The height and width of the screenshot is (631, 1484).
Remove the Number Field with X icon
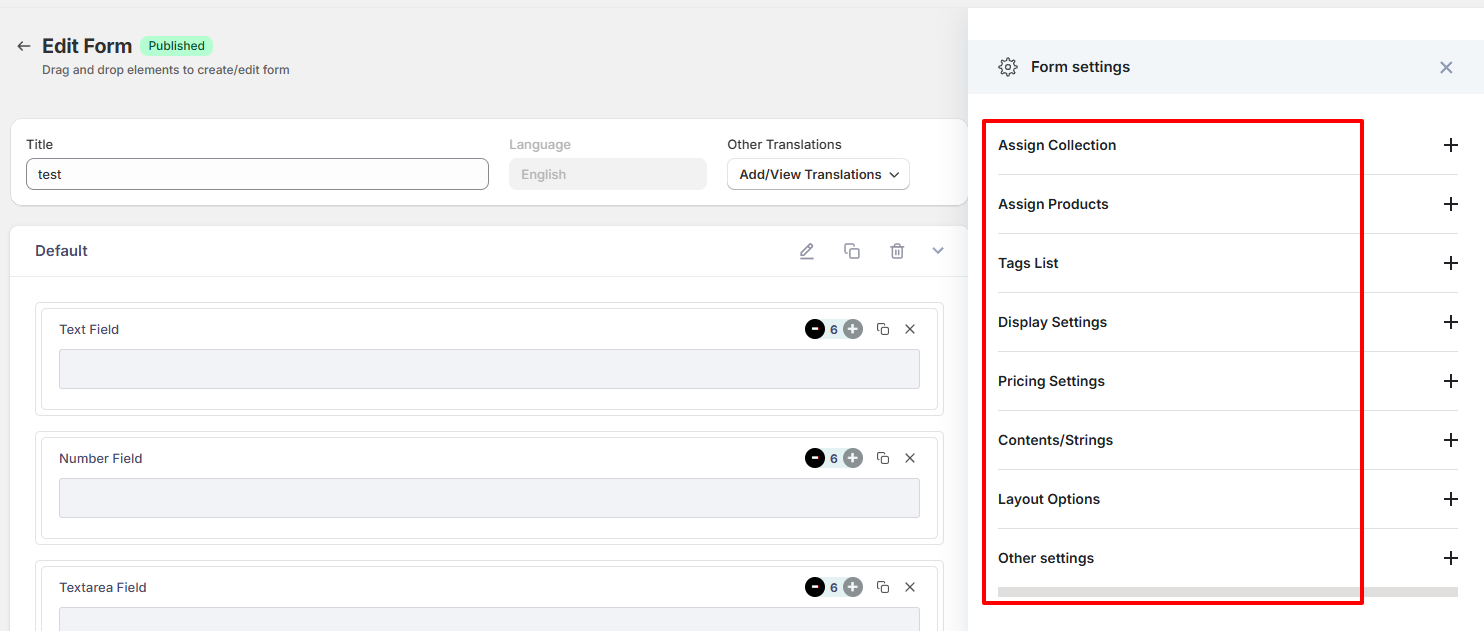click(x=910, y=458)
